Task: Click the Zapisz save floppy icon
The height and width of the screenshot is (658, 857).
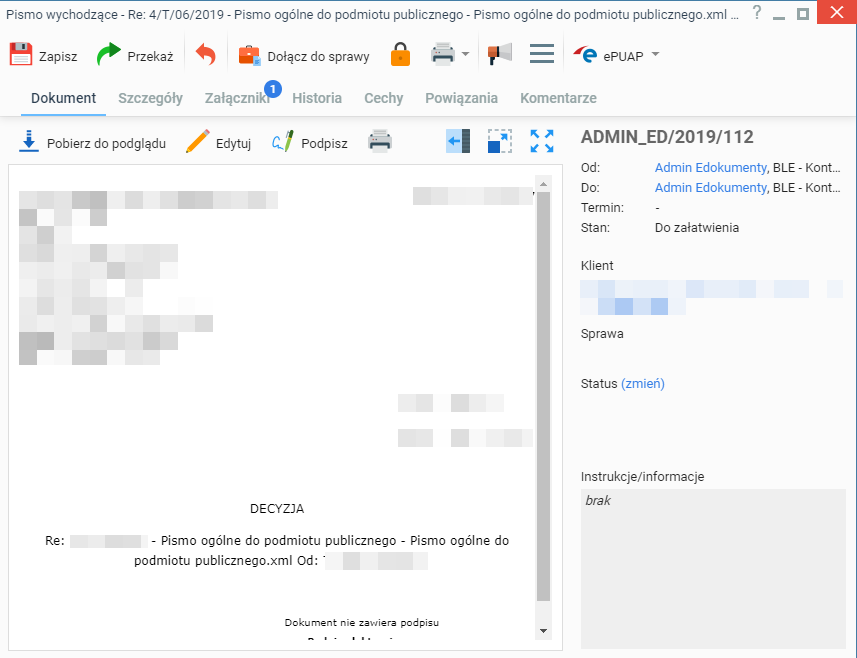Action: tap(21, 55)
